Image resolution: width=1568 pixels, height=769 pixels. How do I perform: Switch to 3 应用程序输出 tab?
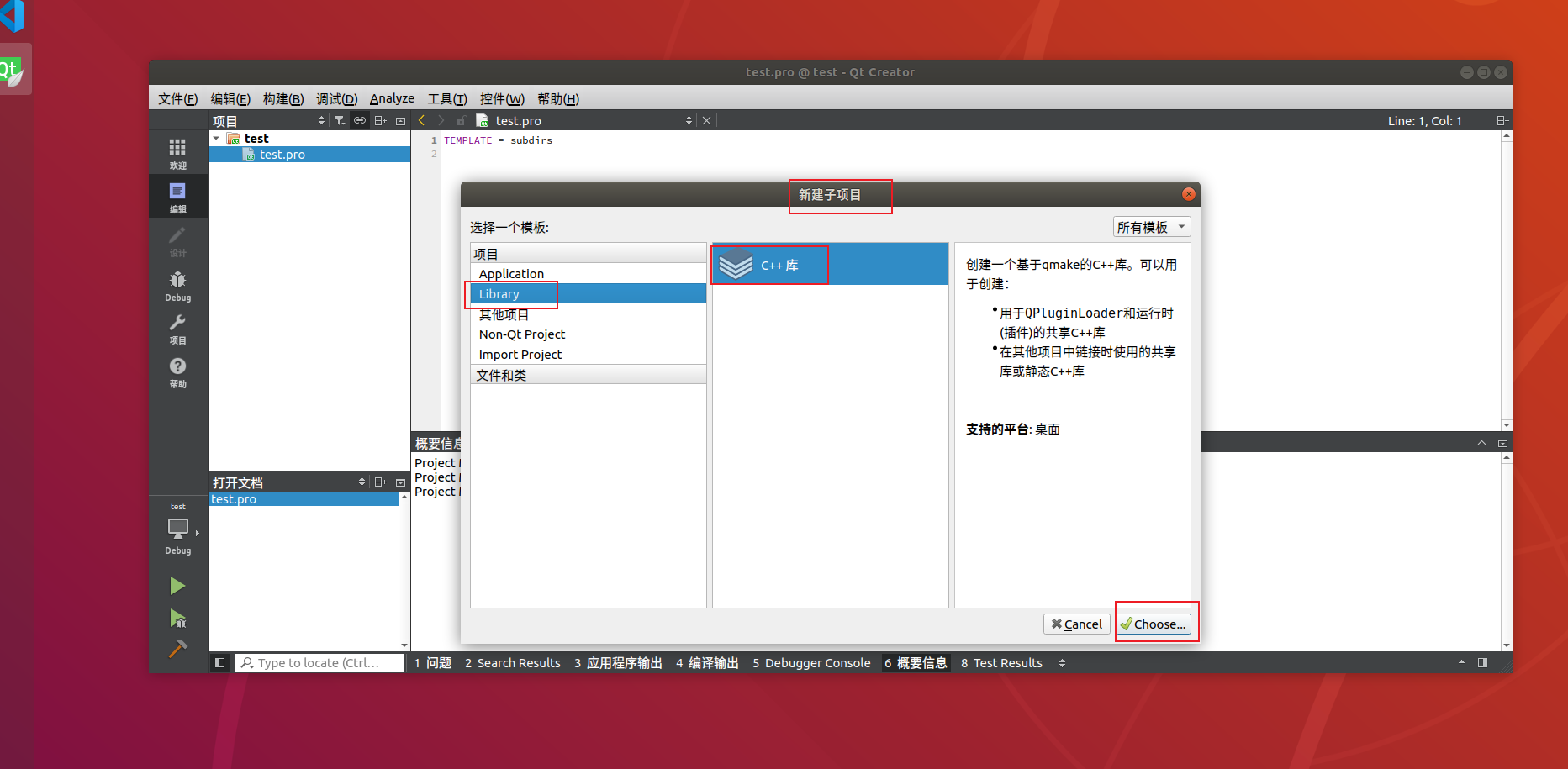619,663
